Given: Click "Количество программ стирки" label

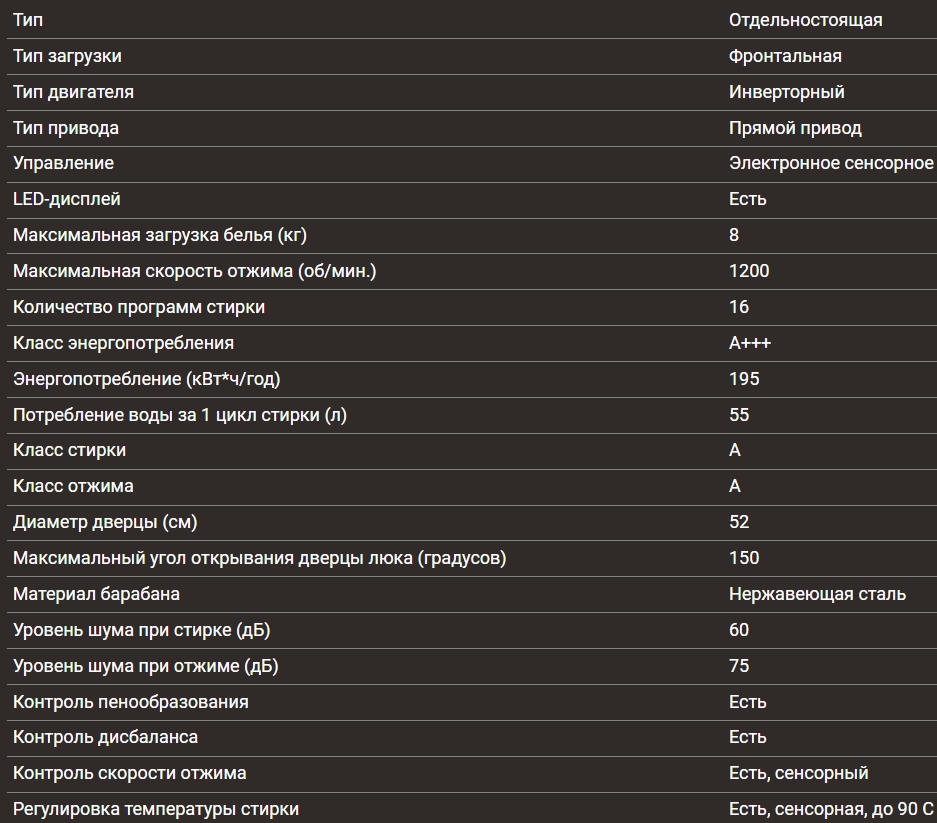Looking at the screenshot, I should tap(139, 307).
